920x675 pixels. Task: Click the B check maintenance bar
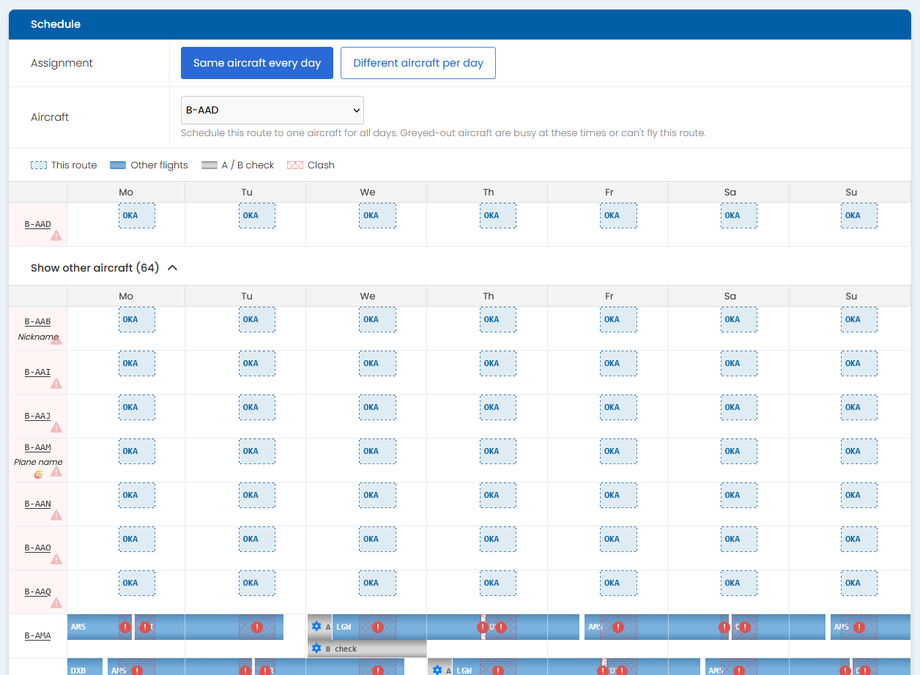367,649
